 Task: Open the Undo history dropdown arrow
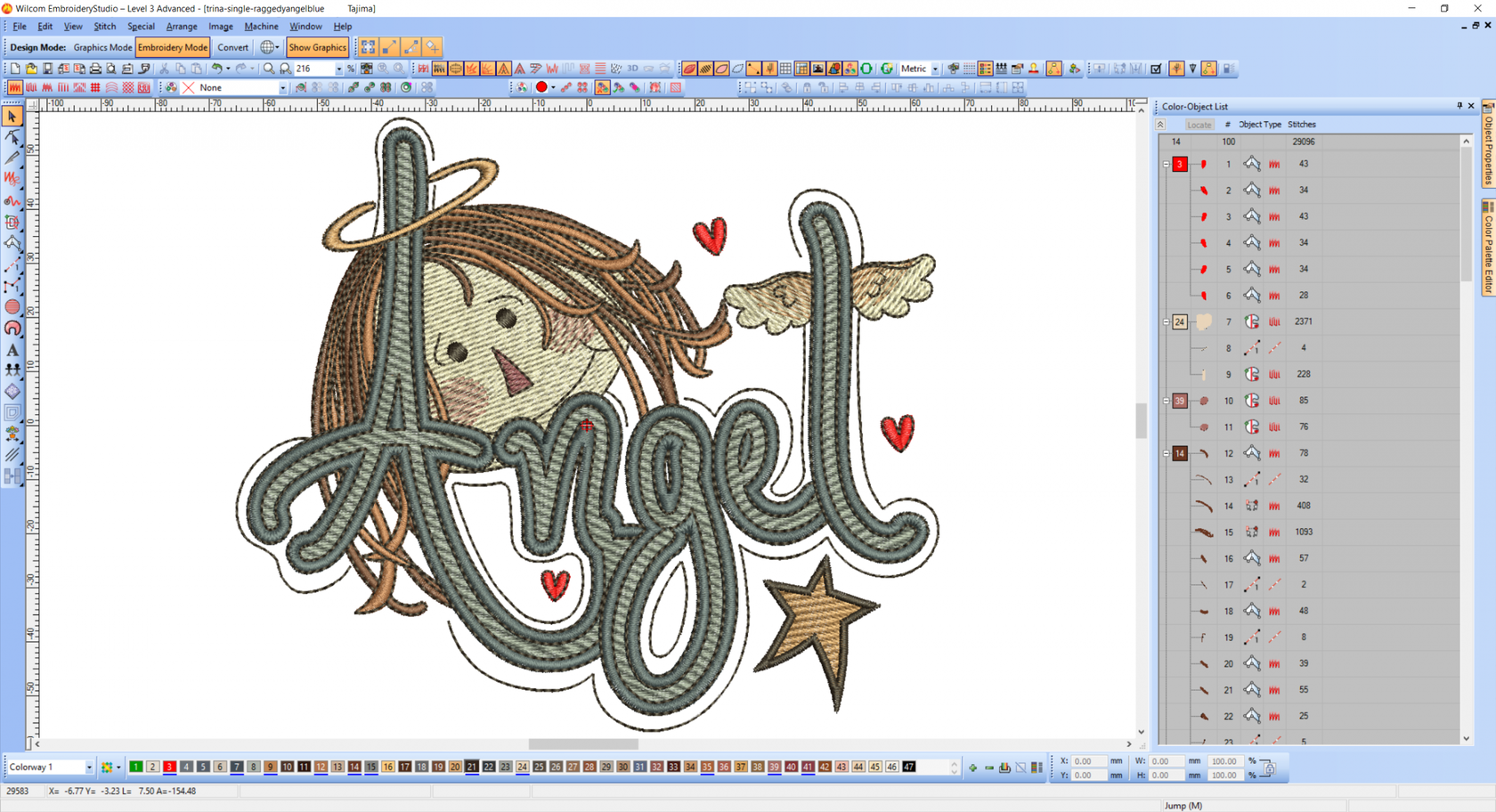[x=228, y=69]
